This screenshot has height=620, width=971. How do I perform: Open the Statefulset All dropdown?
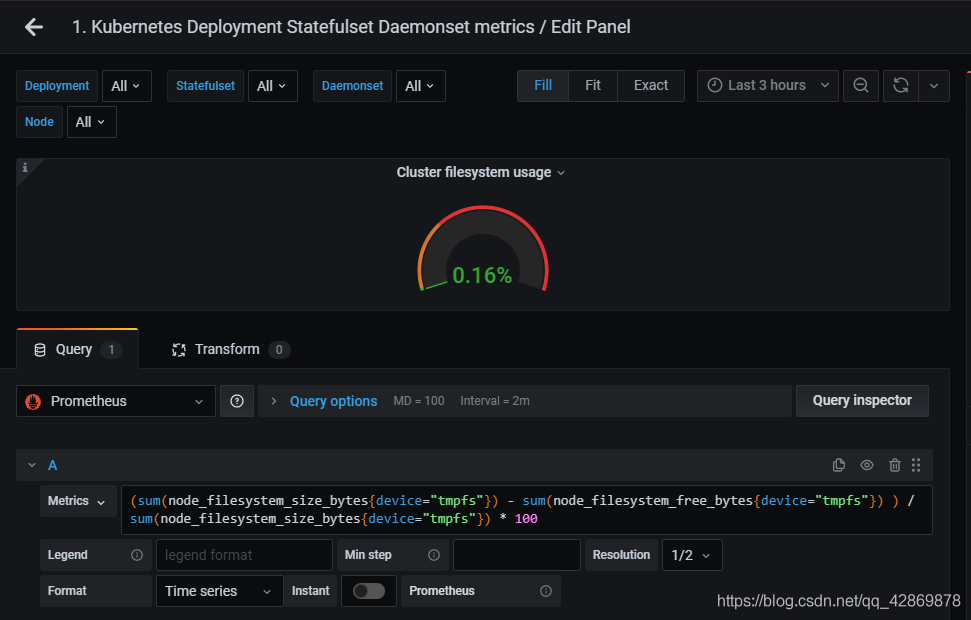coord(272,86)
